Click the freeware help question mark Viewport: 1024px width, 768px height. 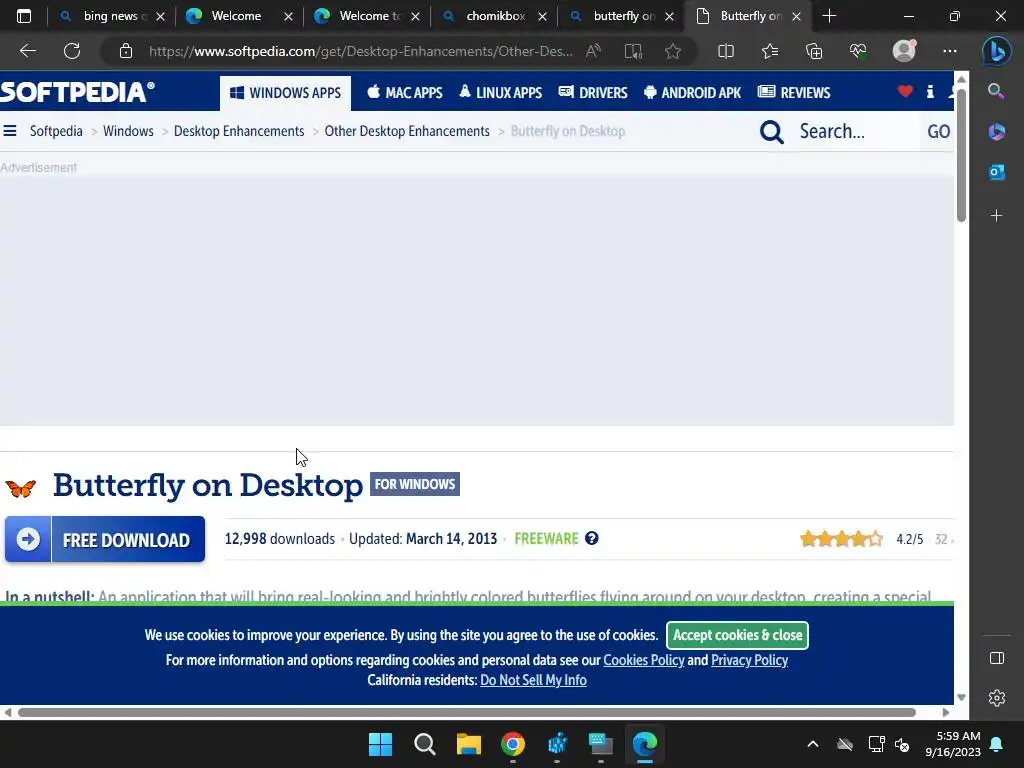click(x=592, y=539)
